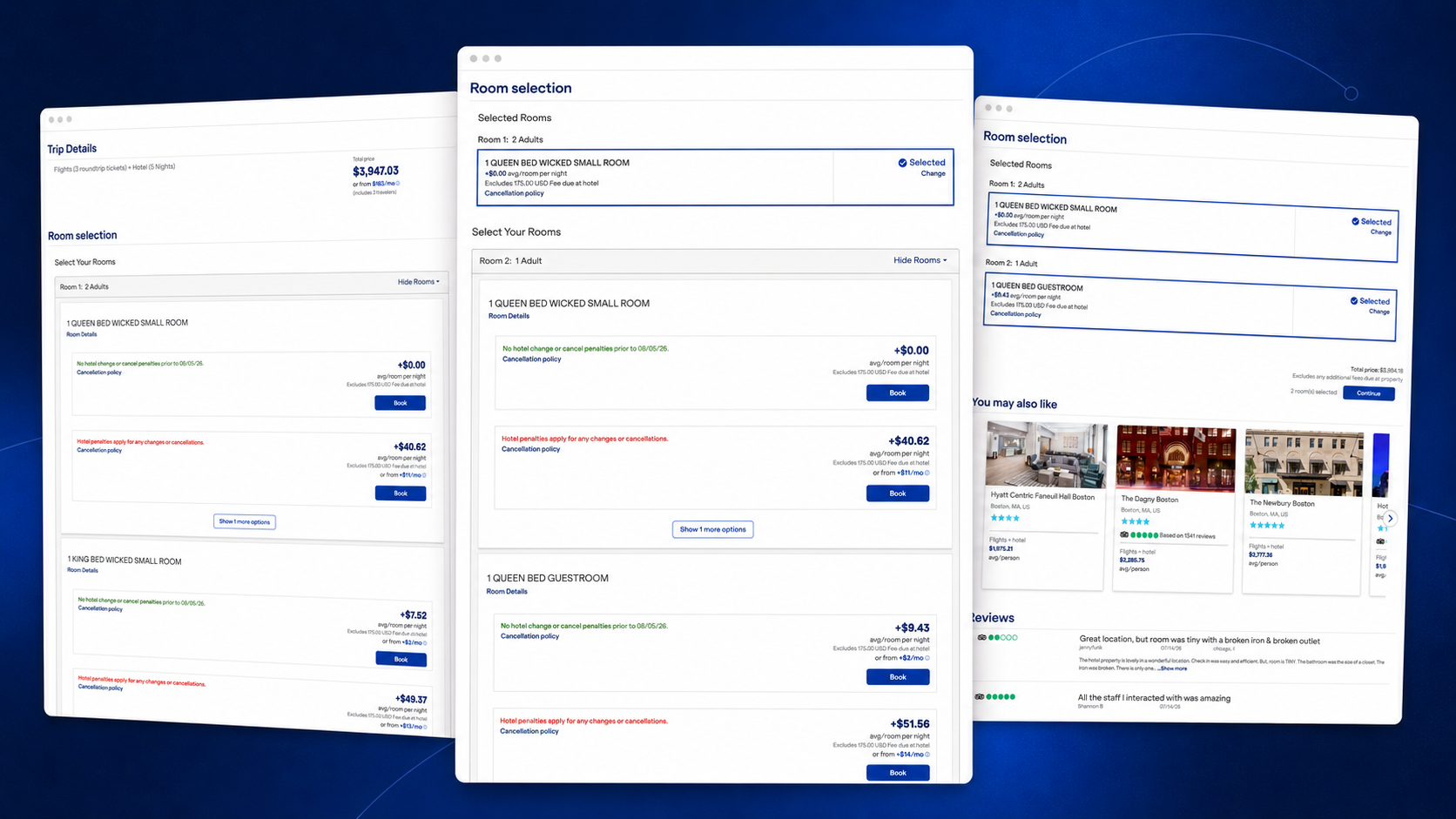Open Cancellation policy for Queen Guestroom in right window
The height and width of the screenshot is (819, 1456).
tap(1015, 313)
